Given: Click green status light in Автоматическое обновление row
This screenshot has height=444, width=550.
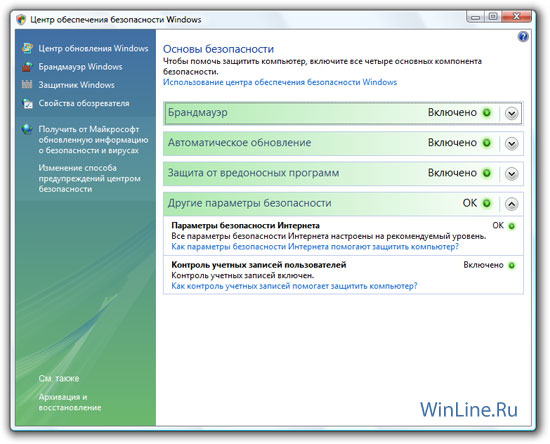Looking at the screenshot, I should tap(487, 143).
